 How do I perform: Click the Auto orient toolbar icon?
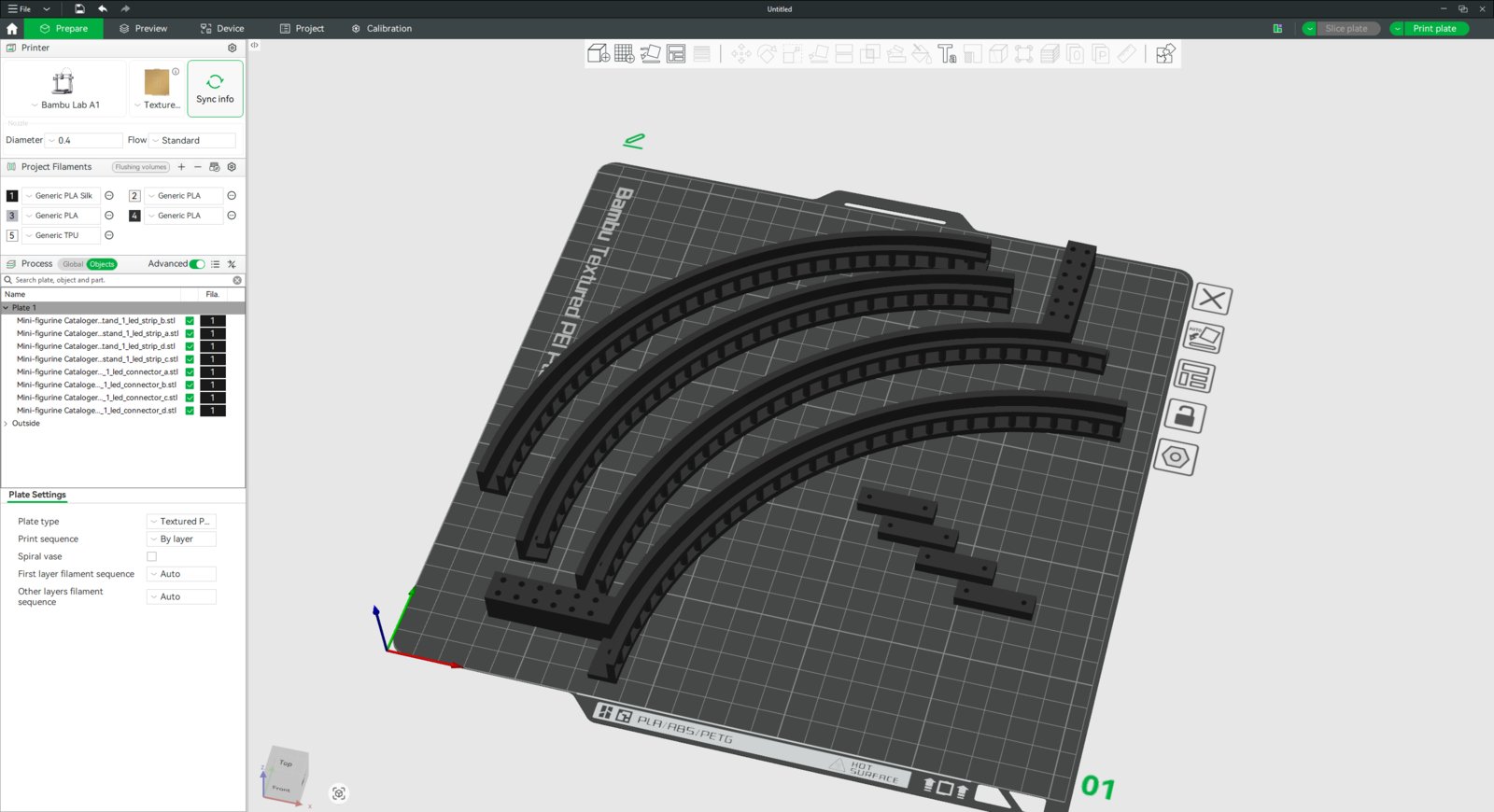[651, 54]
